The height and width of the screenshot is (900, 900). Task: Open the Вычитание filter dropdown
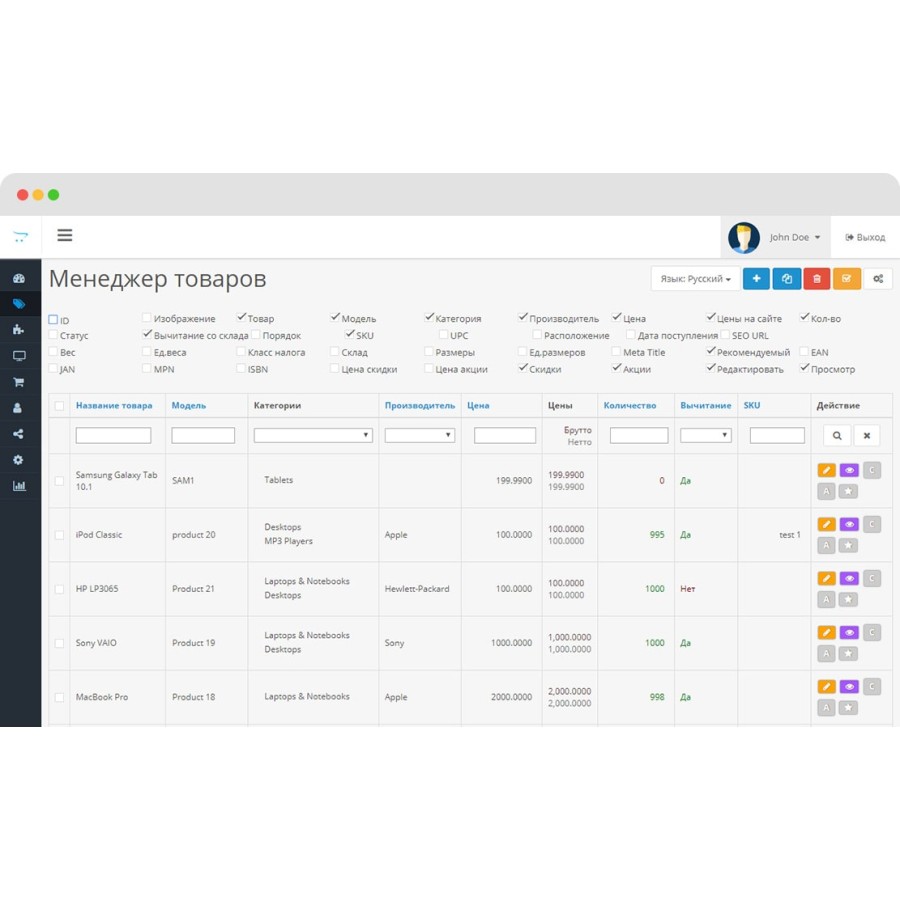coord(705,435)
